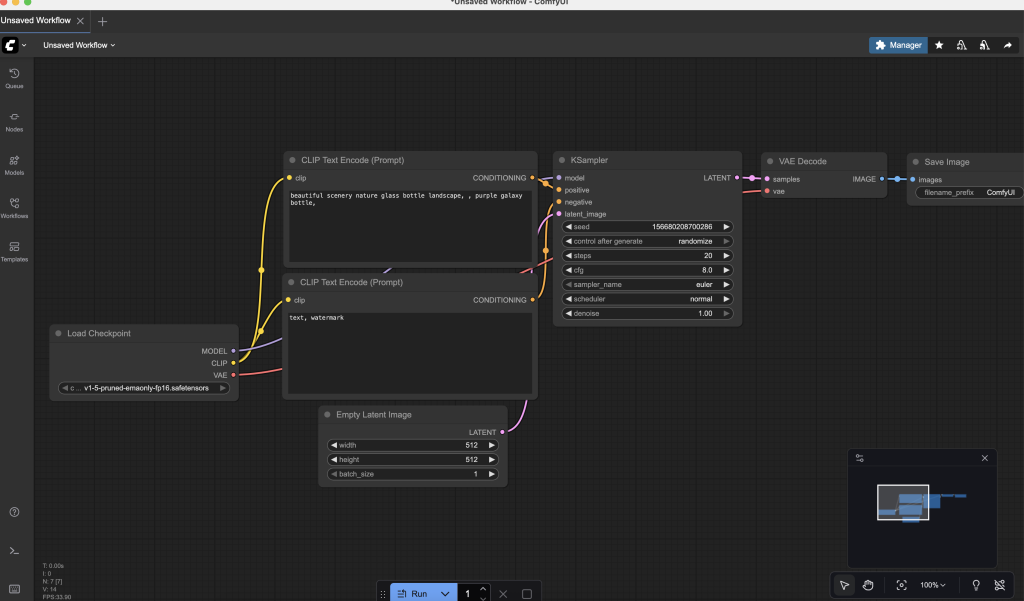Select the hand pan tool
Screen dimensions: 1024x601
coord(869,585)
